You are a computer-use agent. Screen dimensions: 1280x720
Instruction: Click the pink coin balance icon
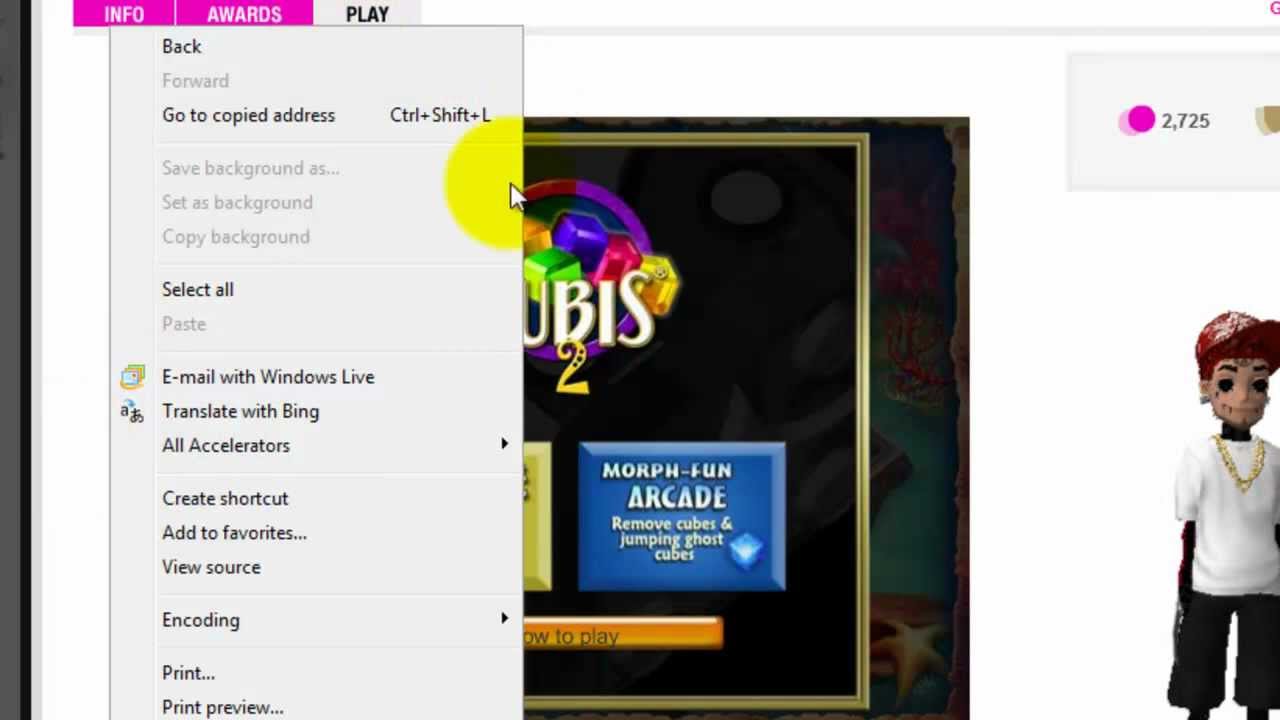pyautogui.click(x=1137, y=121)
